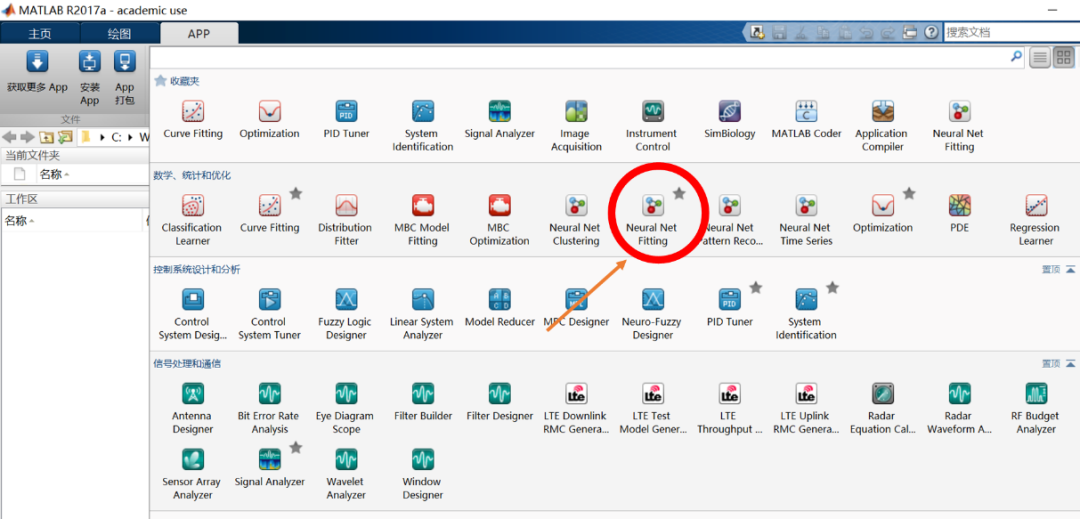The height and width of the screenshot is (519, 1080).
Task: Open Curve Fitting app in 收藏夹 section
Action: pyautogui.click(x=193, y=120)
